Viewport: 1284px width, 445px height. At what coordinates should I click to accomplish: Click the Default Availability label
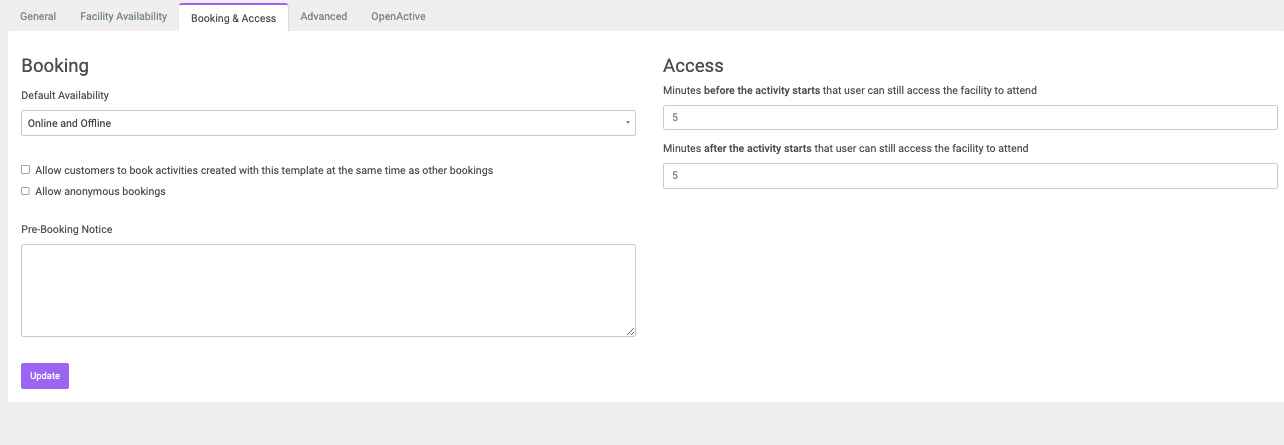pos(65,95)
